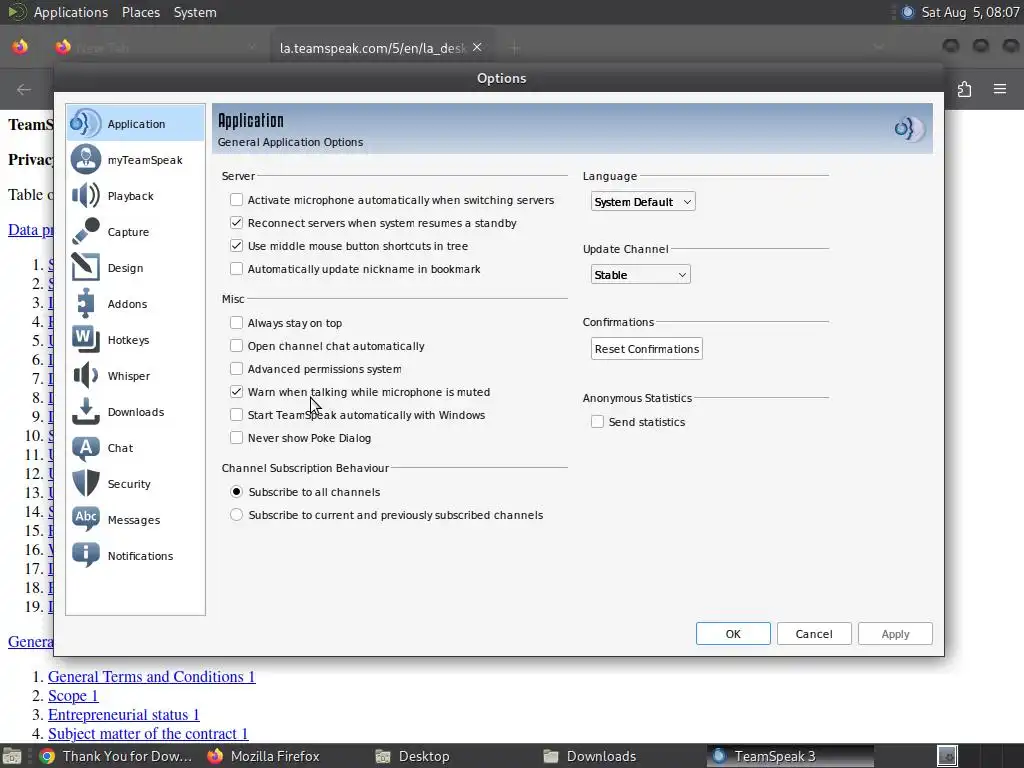
Task: Uncheck Warn when talking while microphone is muted
Action: pyautogui.click(x=236, y=391)
